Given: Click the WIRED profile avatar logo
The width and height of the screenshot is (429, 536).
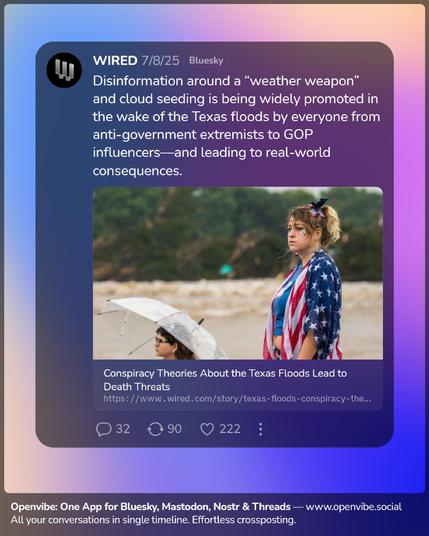Looking at the screenshot, I should 64,70.
